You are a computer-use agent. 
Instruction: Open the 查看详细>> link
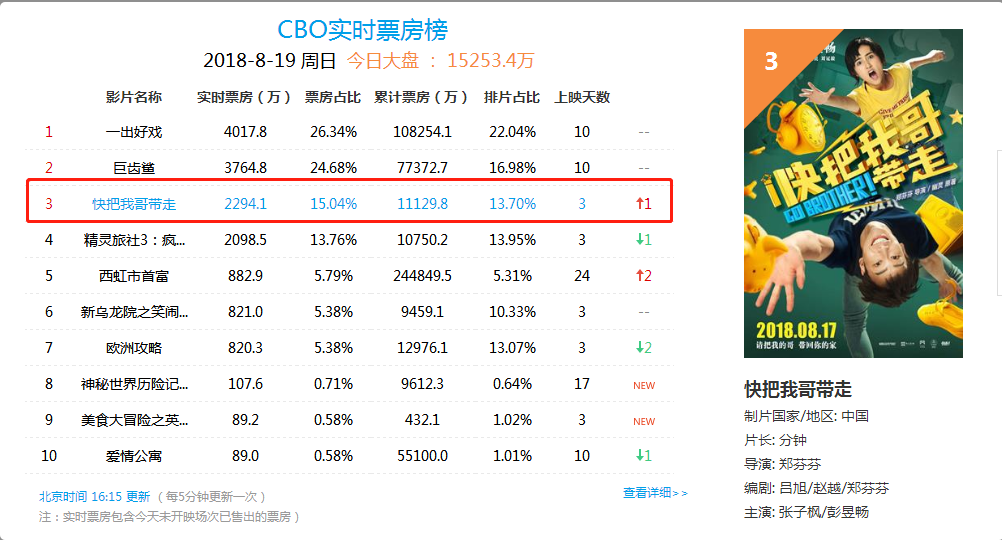[x=655, y=493]
